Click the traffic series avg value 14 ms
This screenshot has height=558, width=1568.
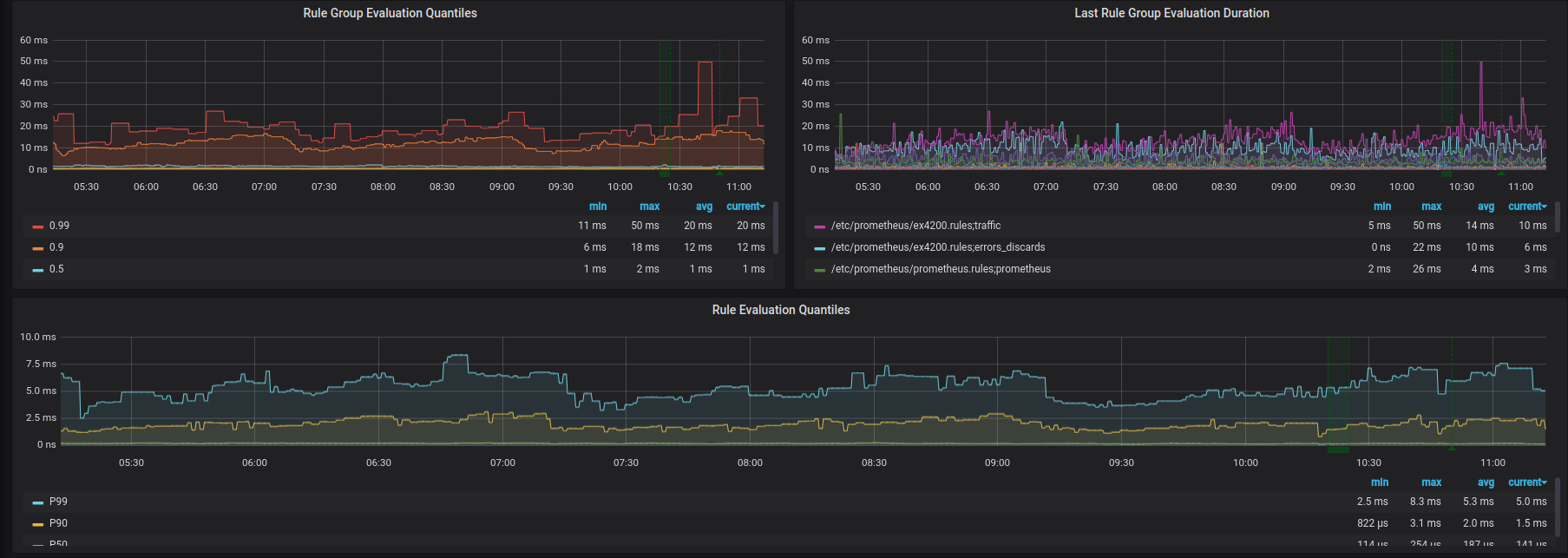[x=1479, y=226]
